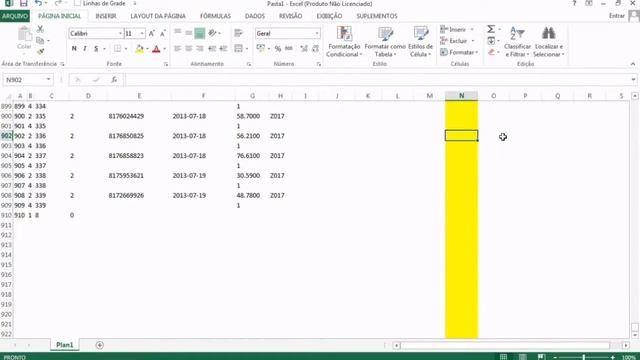Align cell text to the left
The width and height of the screenshot is (640, 360).
[x=178, y=49]
